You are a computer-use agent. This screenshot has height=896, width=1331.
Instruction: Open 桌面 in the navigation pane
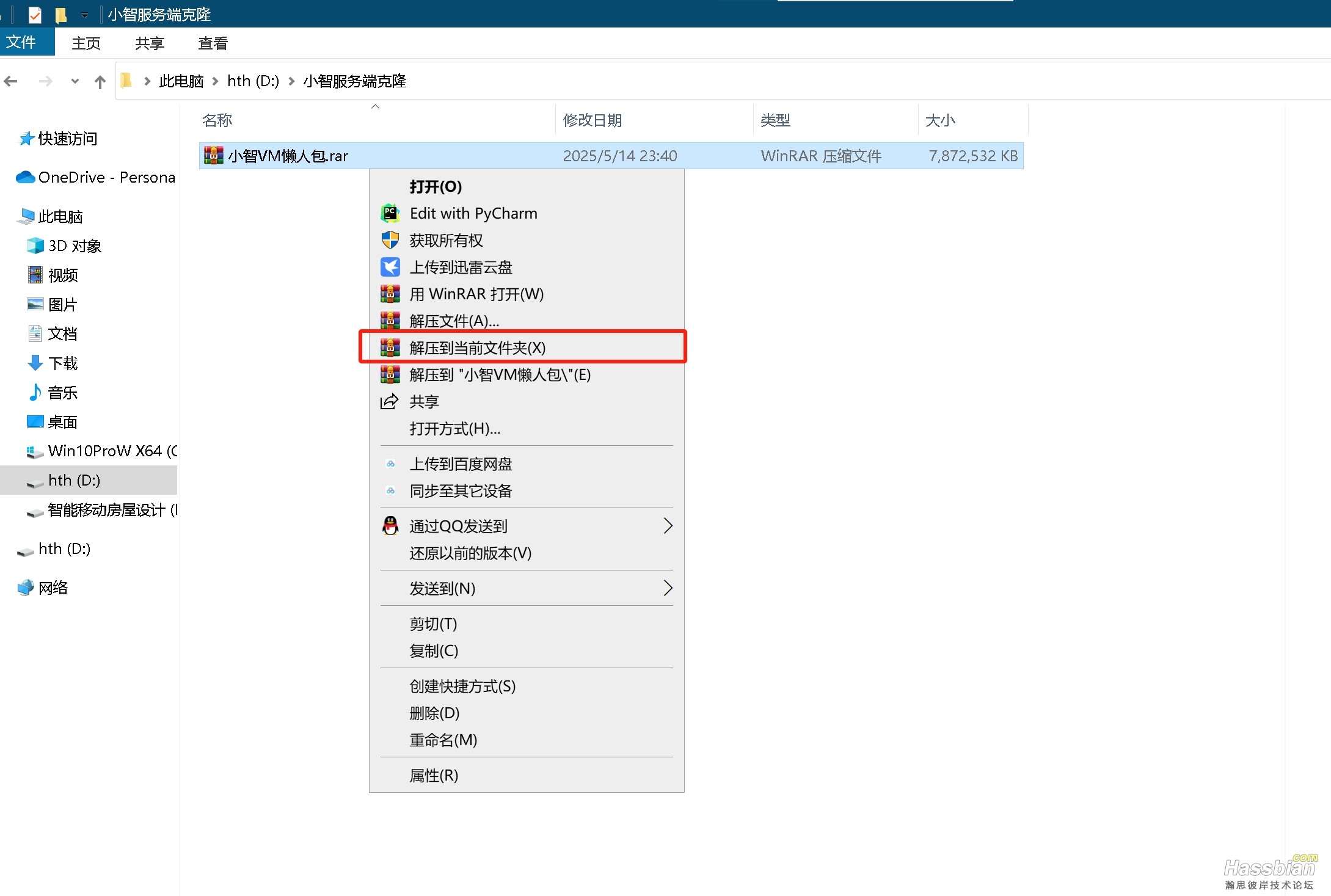click(x=62, y=421)
